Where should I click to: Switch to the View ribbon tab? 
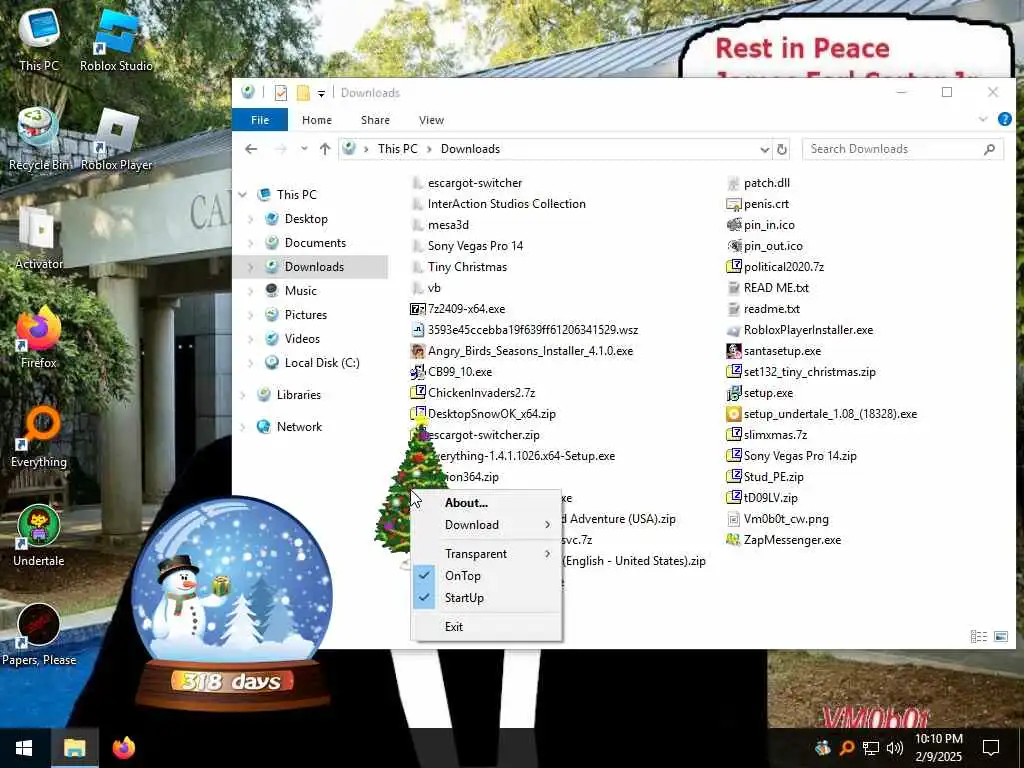[x=431, y=120]
